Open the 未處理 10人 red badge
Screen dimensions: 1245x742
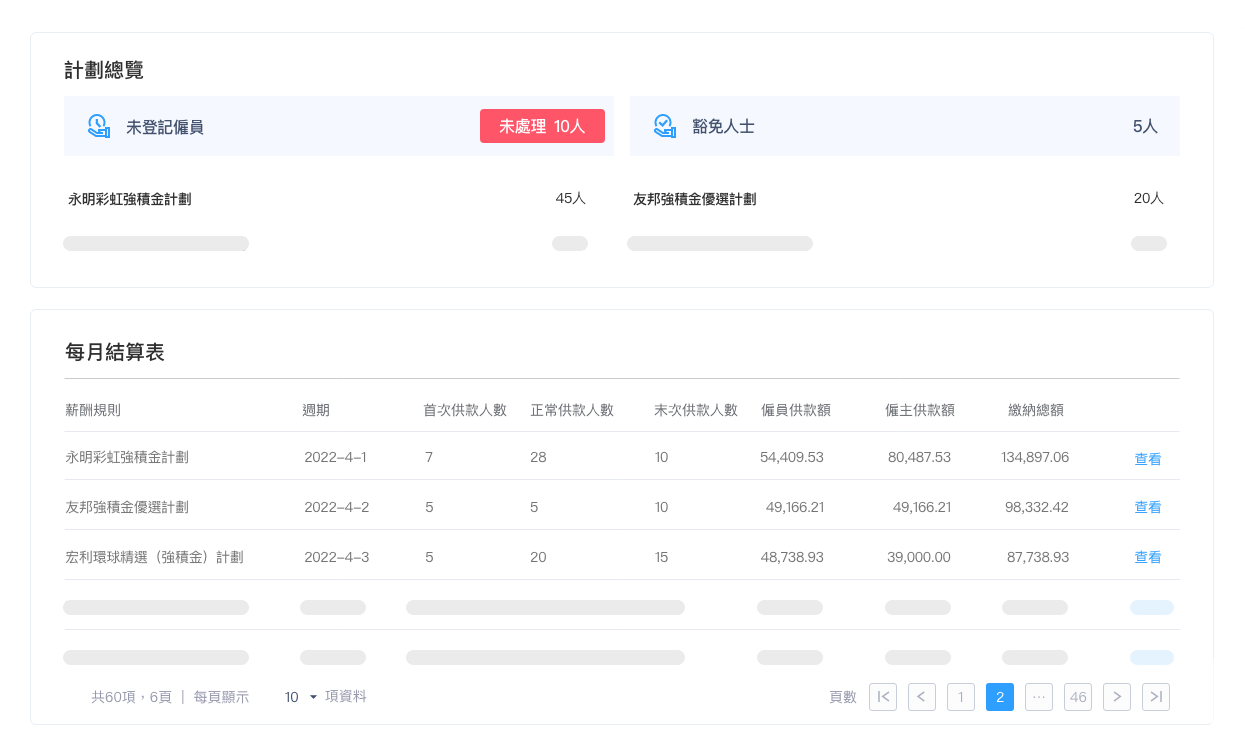(542, 126)
